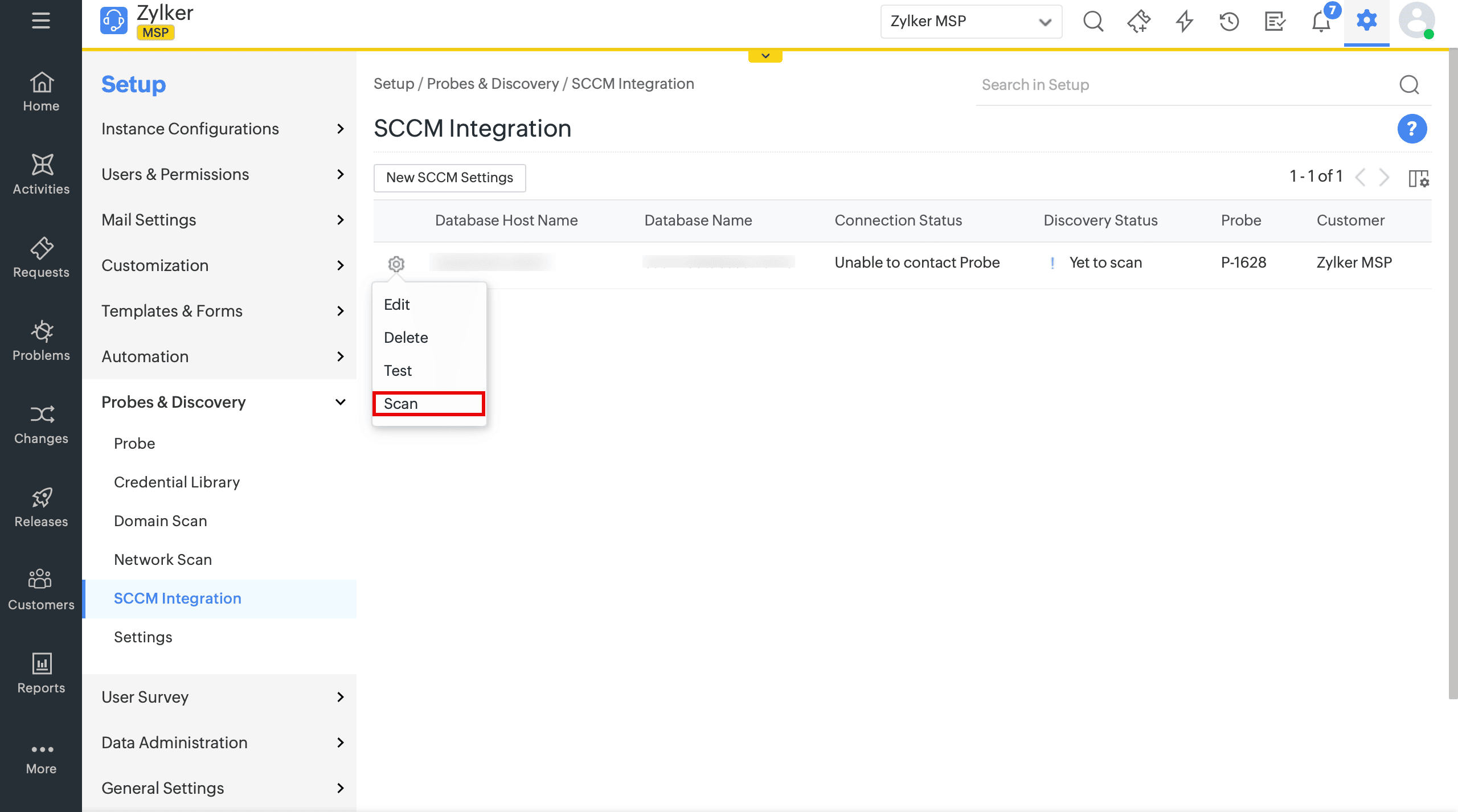The height and width of the screenshot is (812, 1458).
Task: Open the Zylker MSP customer dropdown
Action: (x=970, y=22)
